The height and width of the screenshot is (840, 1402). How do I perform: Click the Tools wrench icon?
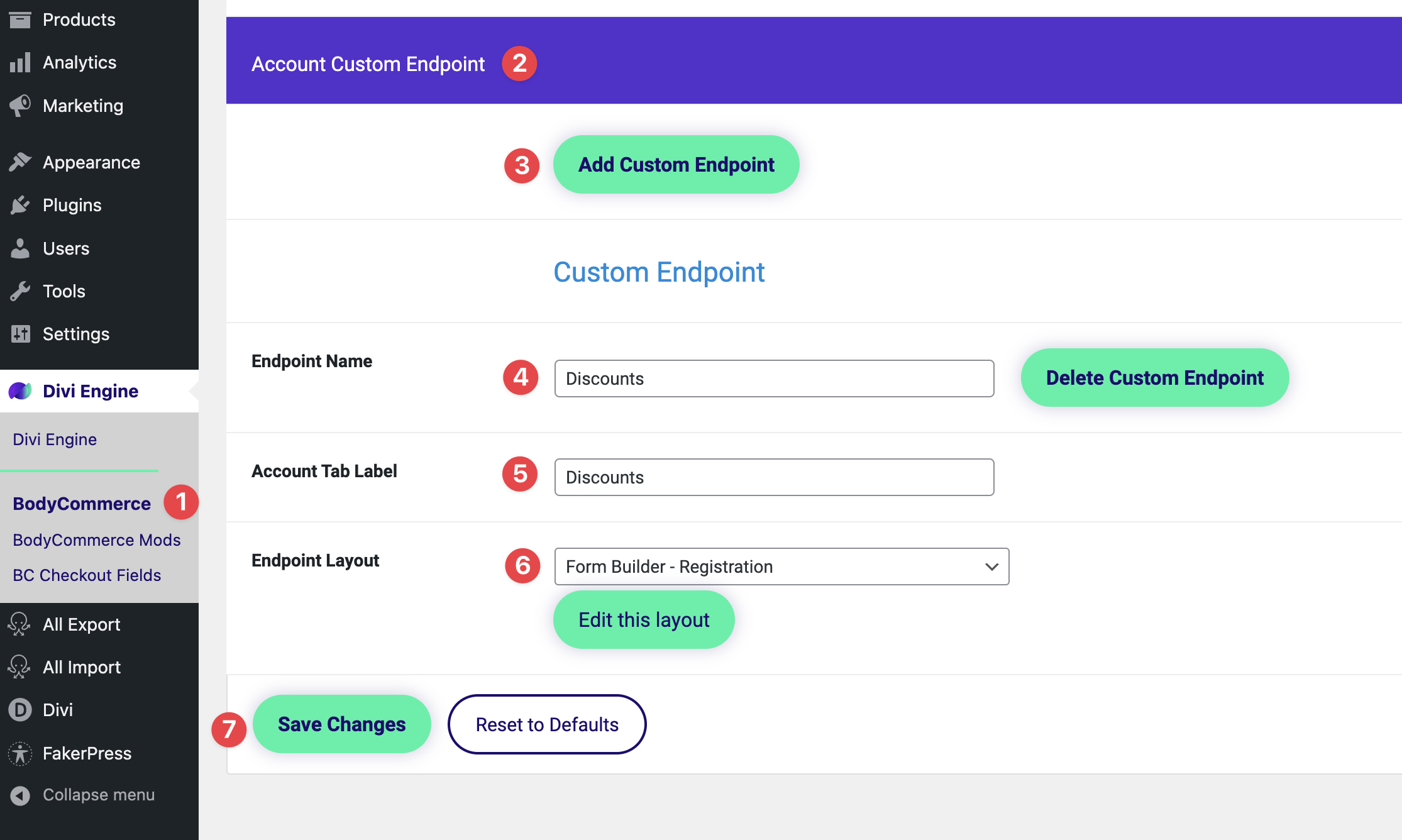click(20, 291)
